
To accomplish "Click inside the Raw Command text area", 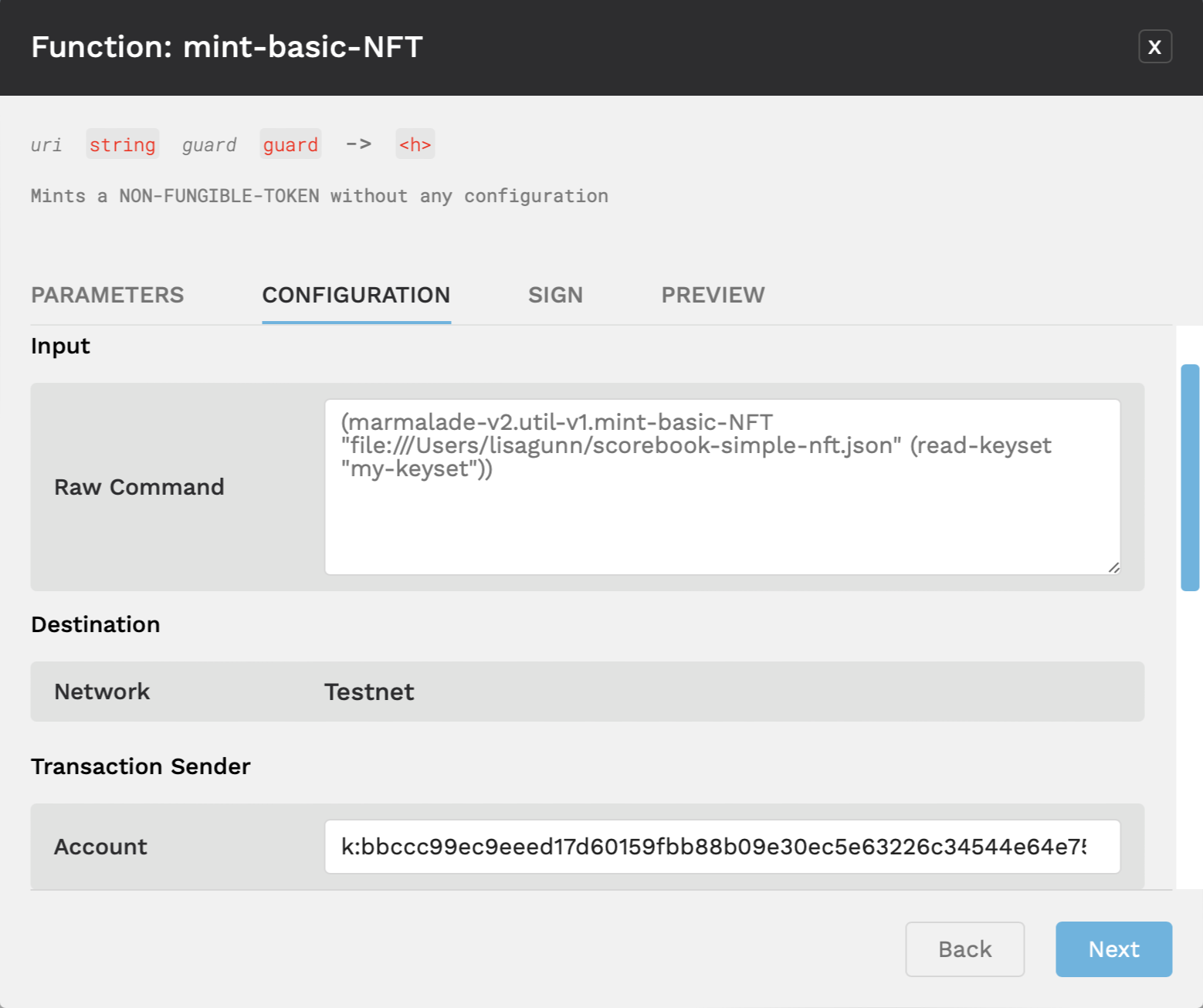I will click(x=723, y=487).
